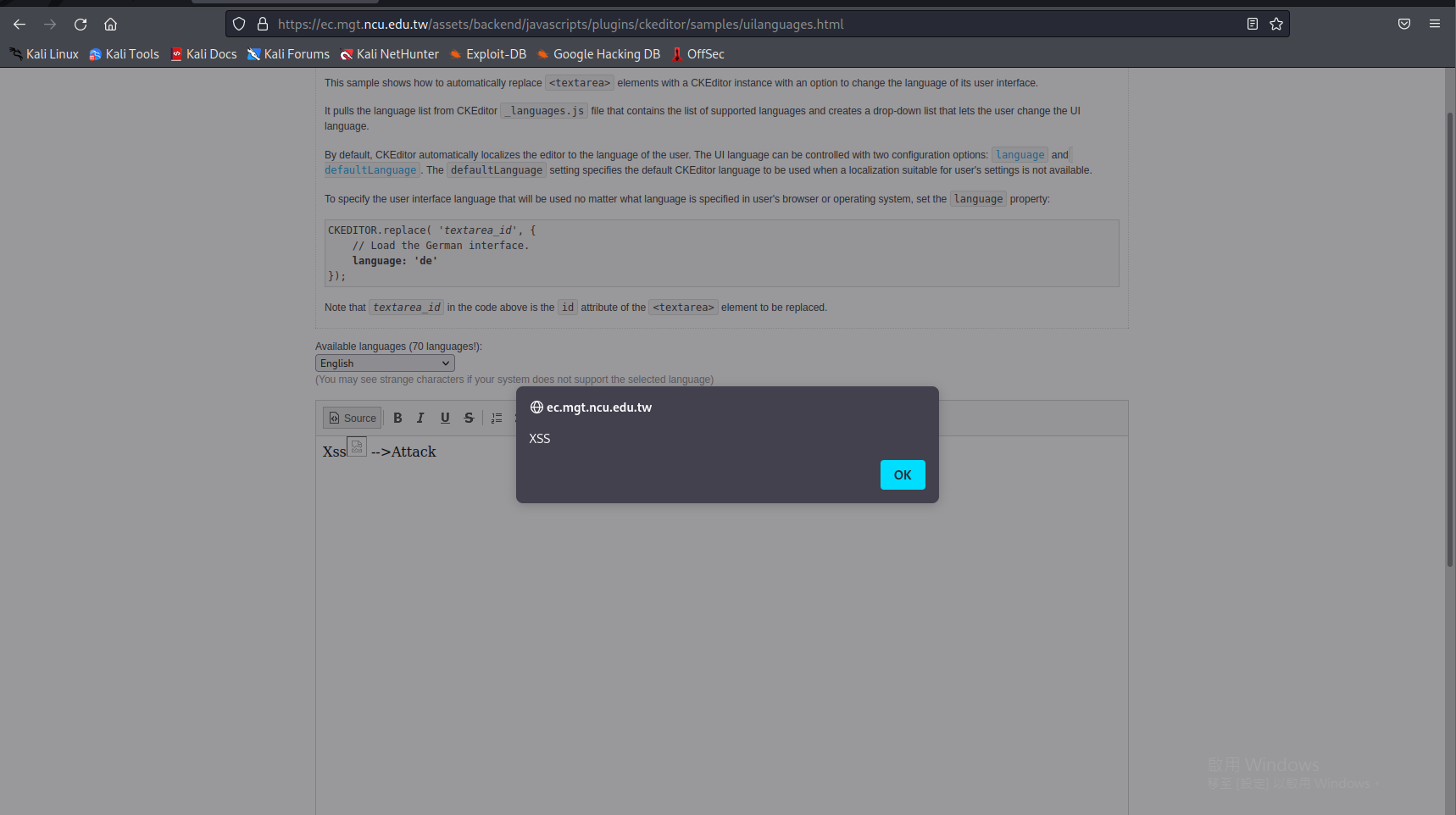The height and width of the screenshot is (815, 1456).
Task: Open the Available languages dropdown
Action: tap(385, 363)
